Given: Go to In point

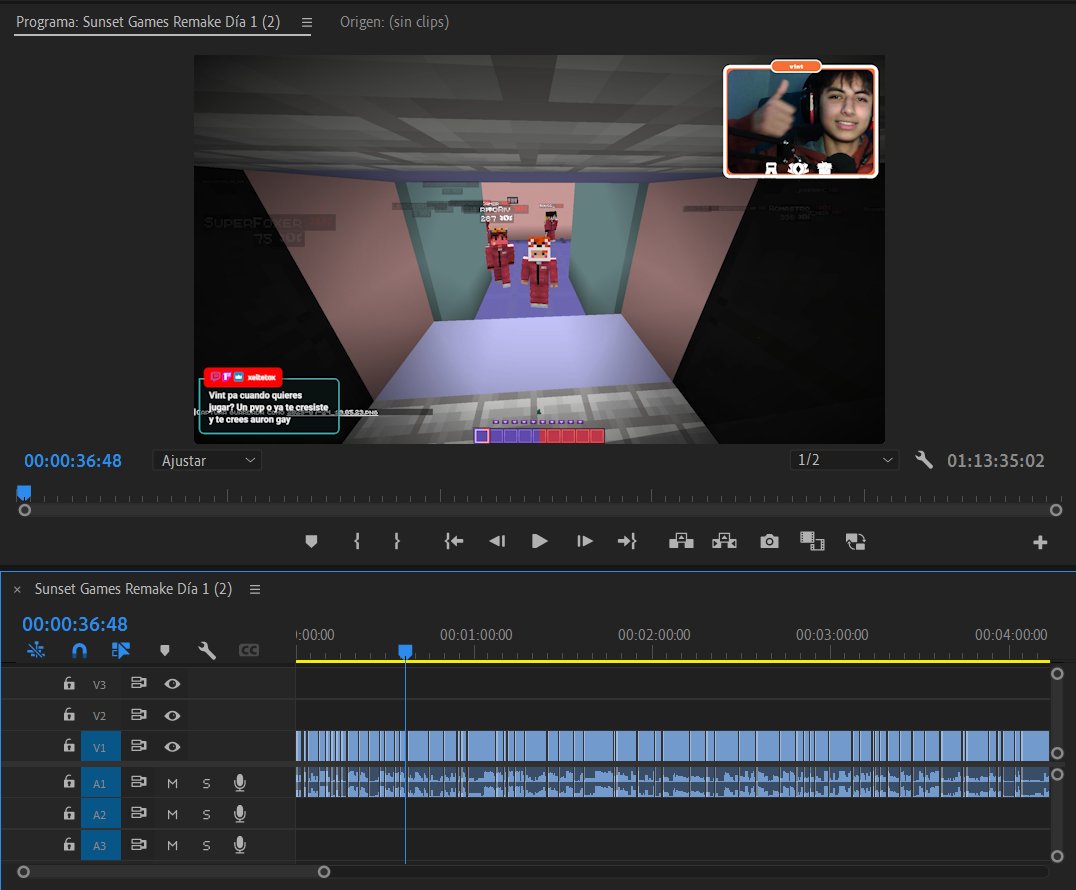Looking at the screenshot, I should coord(454,541).
